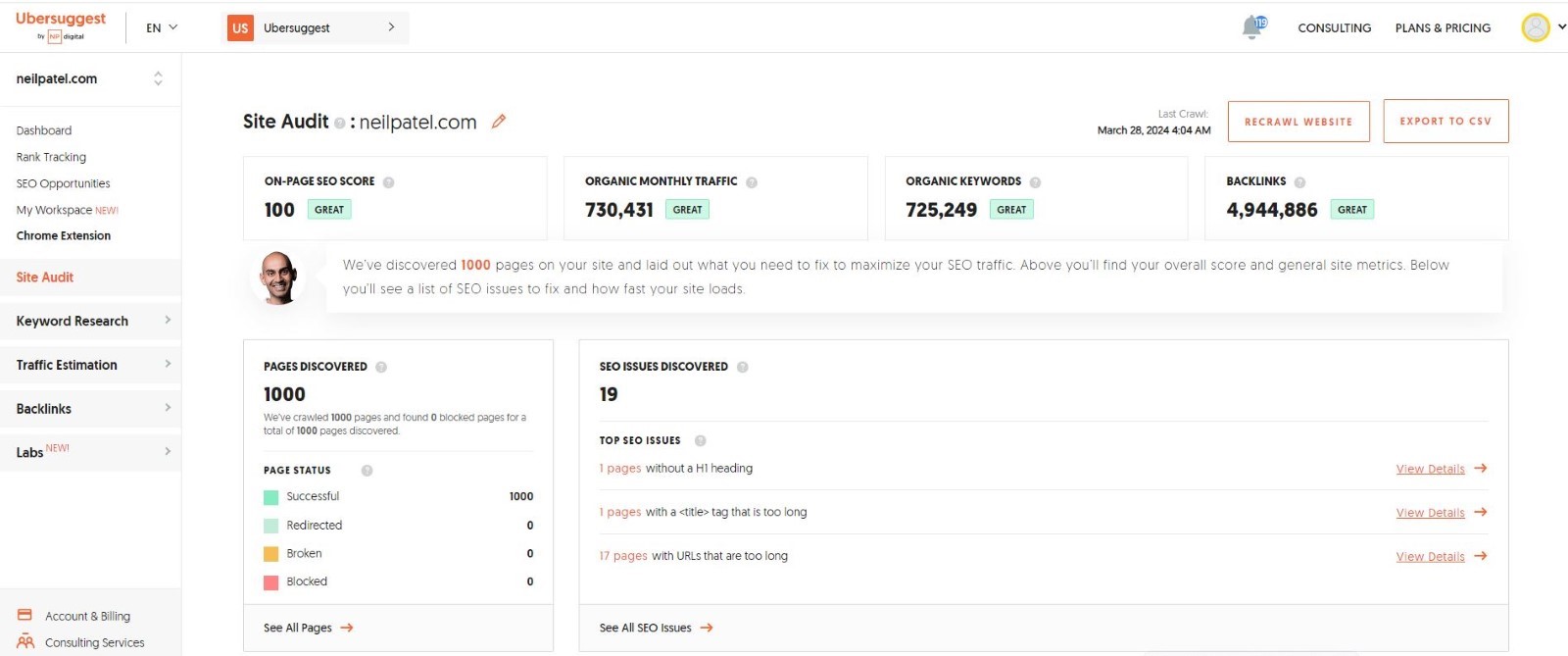Open Consulting in top navigation
The height and width of the screenshot is (656, 1568).
[1335, 28]
